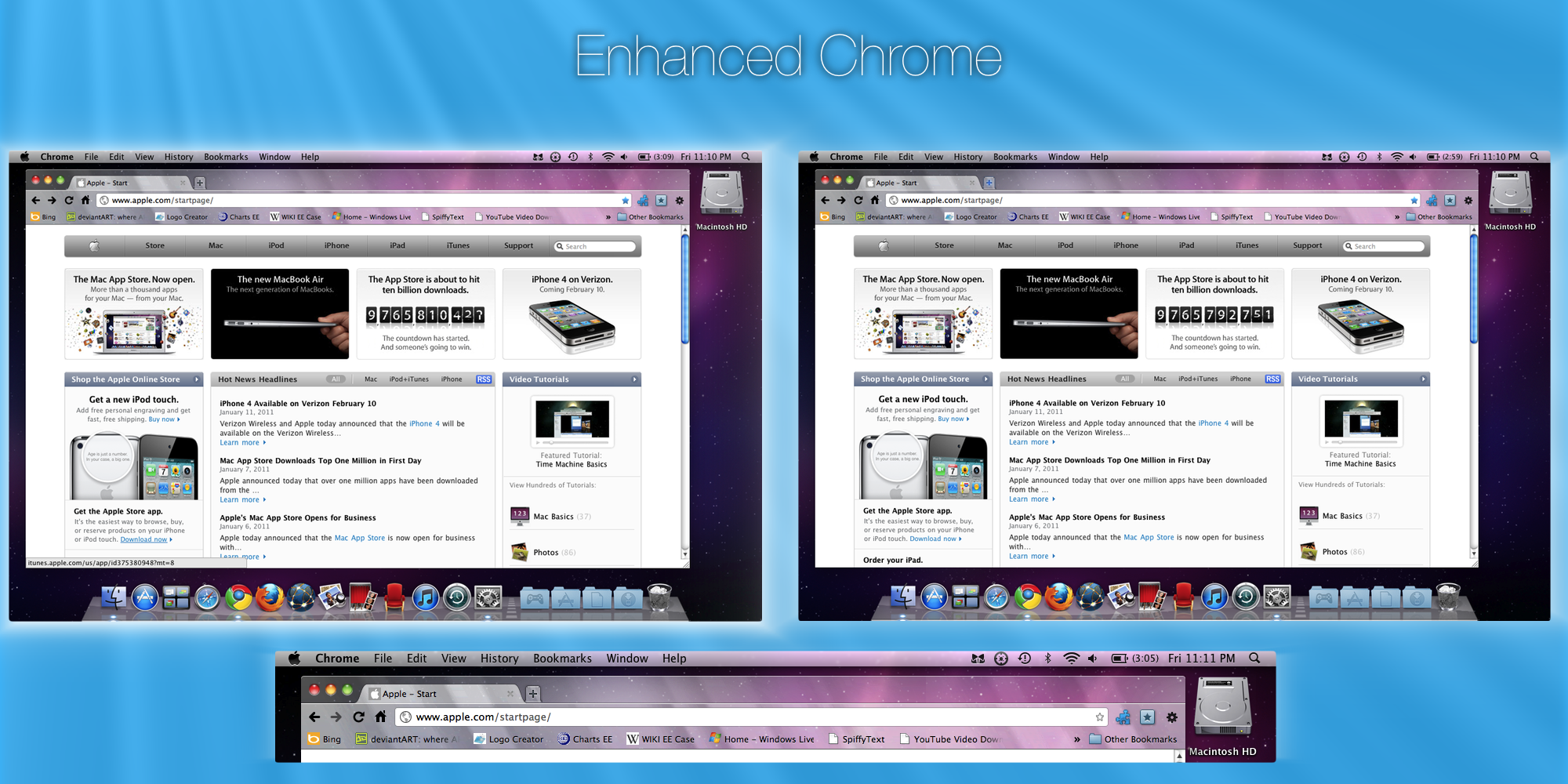This screenshot has height=784, width=1568.
Task: Click Reload icon in left screenshot's Chrome toolbar
Action: [x=69, y=201]
